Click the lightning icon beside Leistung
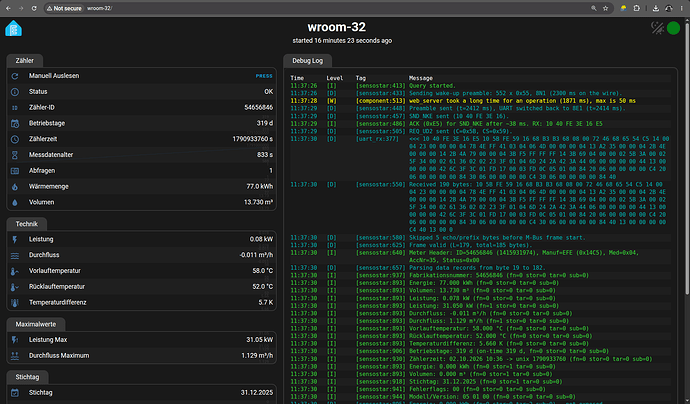The height and width of the screenshot is (404, 690). [x=15, y=239]
